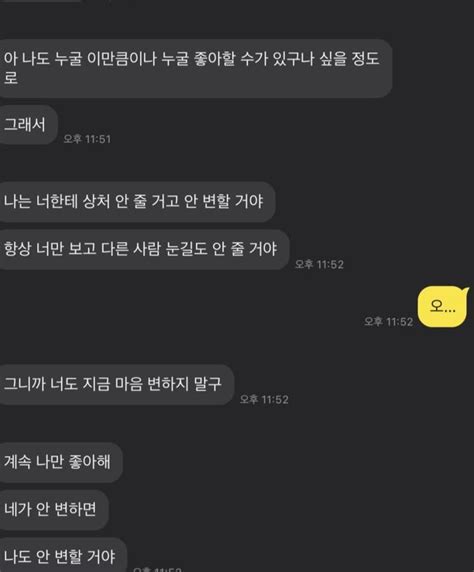This screenshot has height=572, width=474.
Task: Click empty chat space right of 계속 나만 좋아해
Action: pos(292,462)
